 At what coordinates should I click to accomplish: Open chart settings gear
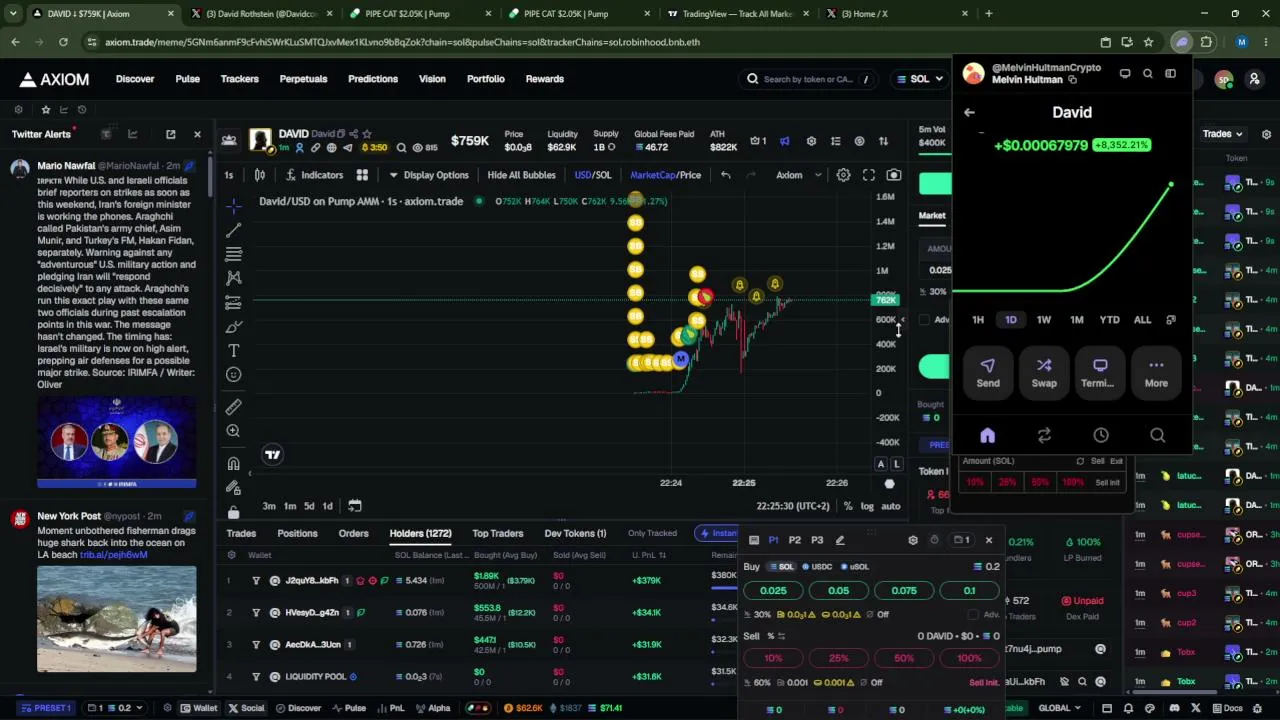(843, 175)
